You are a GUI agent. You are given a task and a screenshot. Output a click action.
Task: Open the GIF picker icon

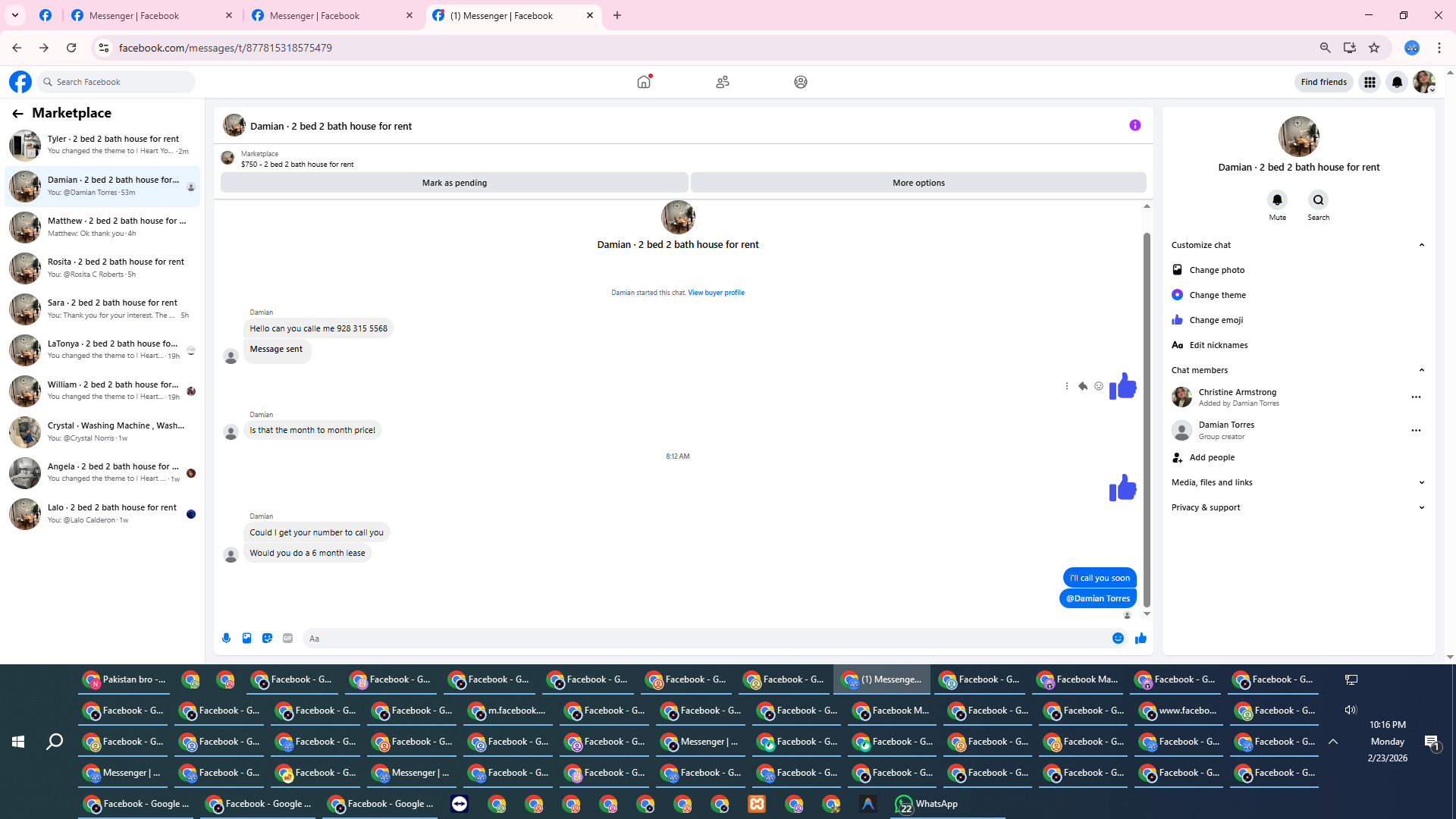pos(287,639)
